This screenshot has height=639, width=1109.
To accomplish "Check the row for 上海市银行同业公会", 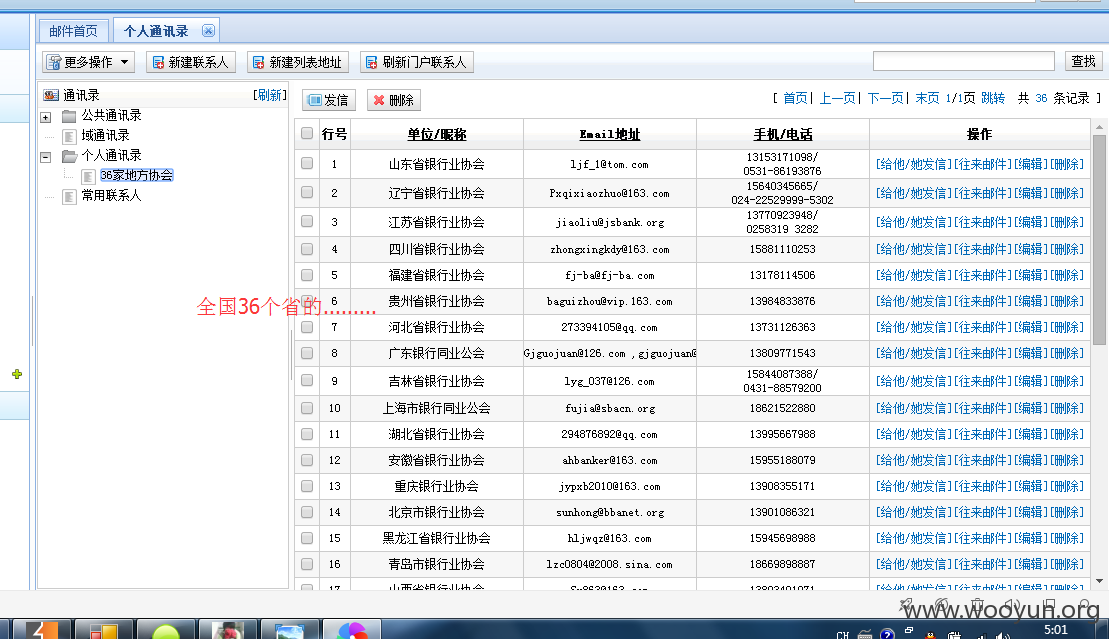I will point(307,408).
